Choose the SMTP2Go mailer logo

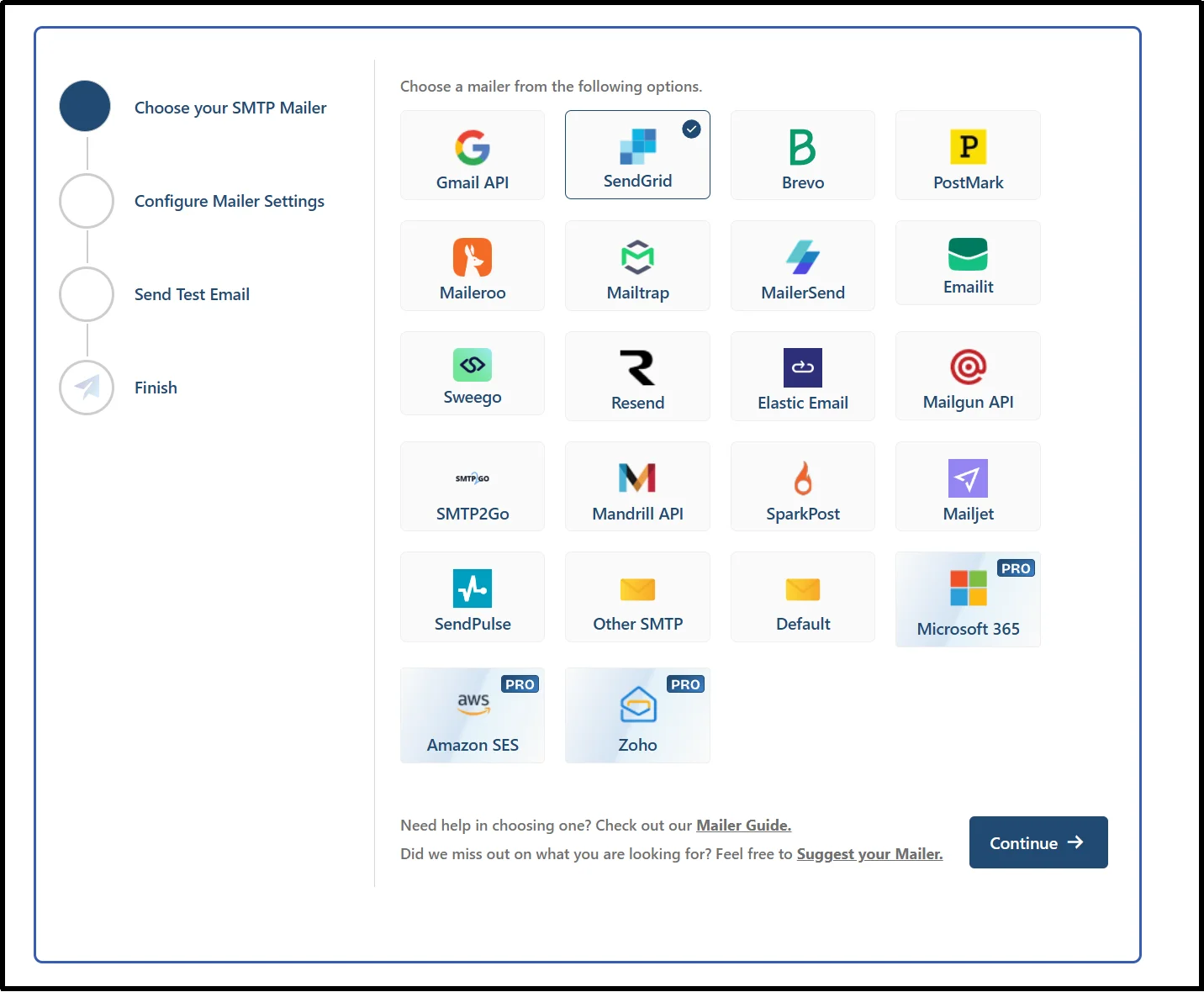coord(473,478)
